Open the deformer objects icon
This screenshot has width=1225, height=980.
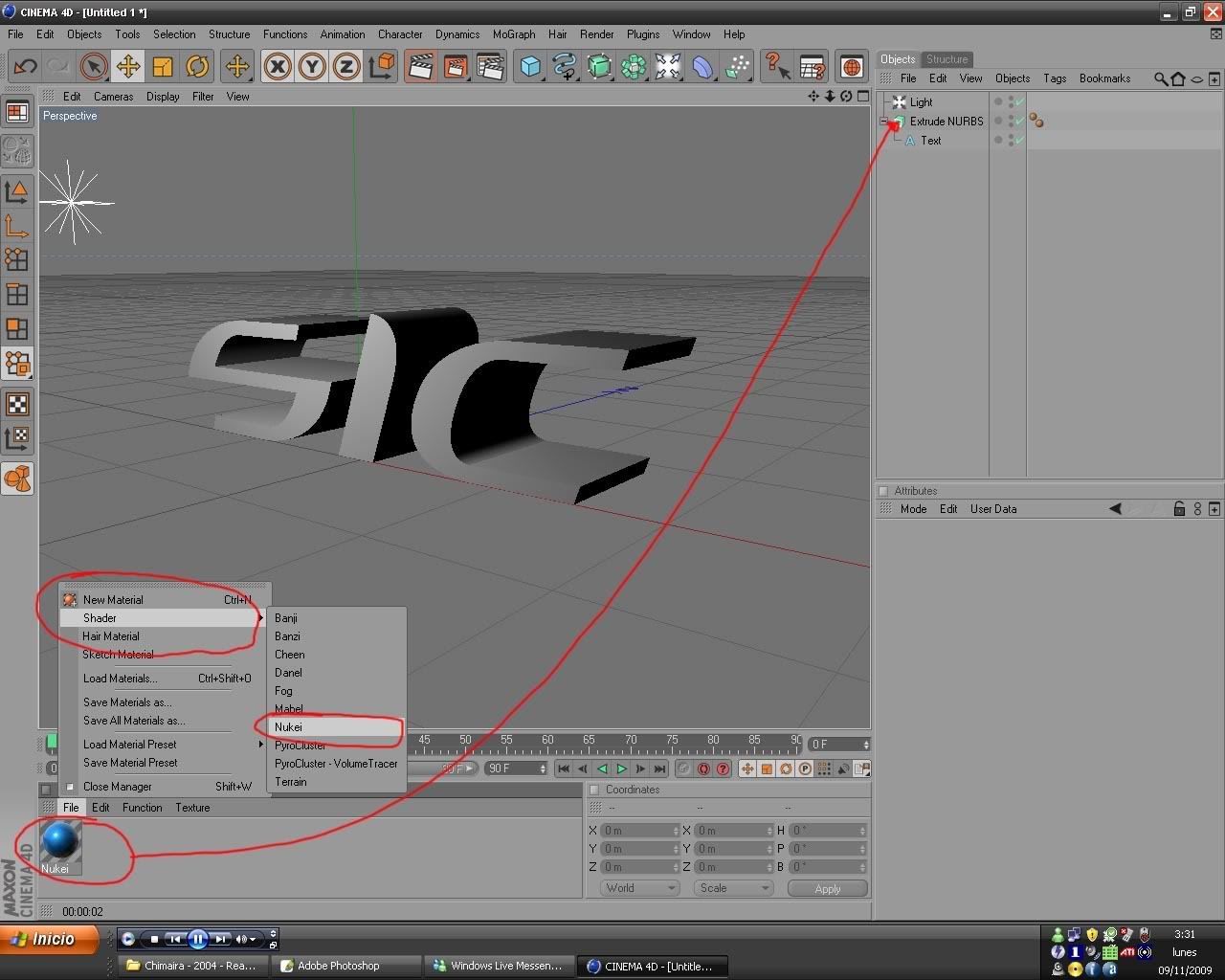[x=702, y=66]
